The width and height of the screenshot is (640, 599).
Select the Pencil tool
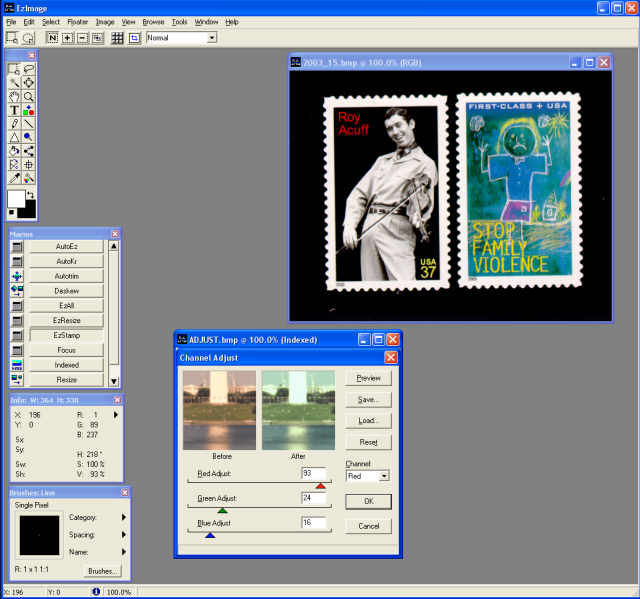[x=14, y=124]
